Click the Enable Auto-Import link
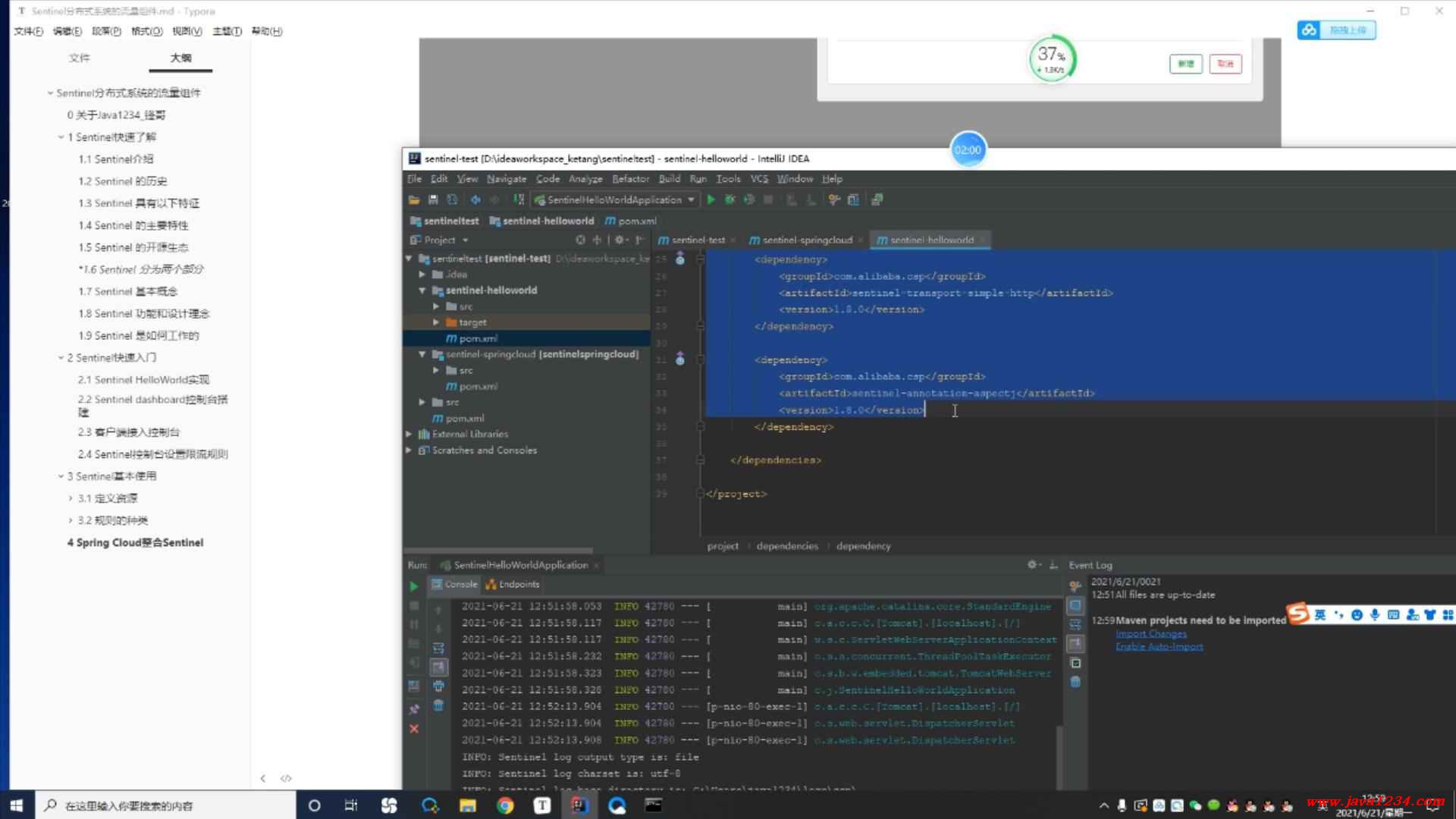 click(1159, 647)
